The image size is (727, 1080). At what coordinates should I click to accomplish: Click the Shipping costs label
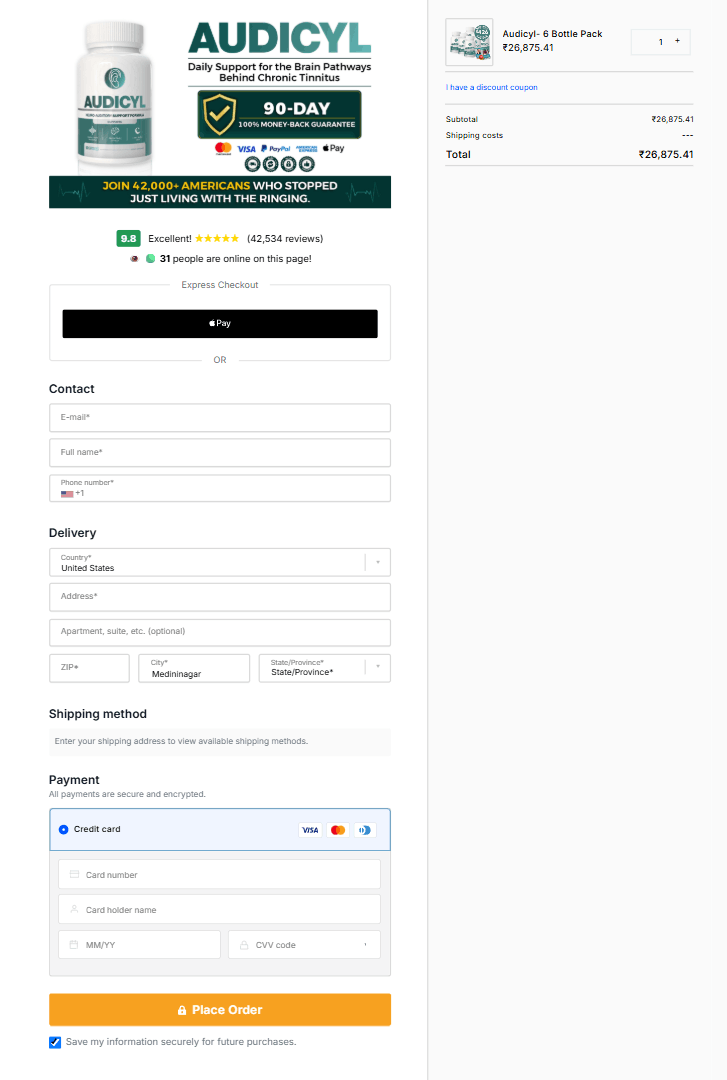point(474,135)
